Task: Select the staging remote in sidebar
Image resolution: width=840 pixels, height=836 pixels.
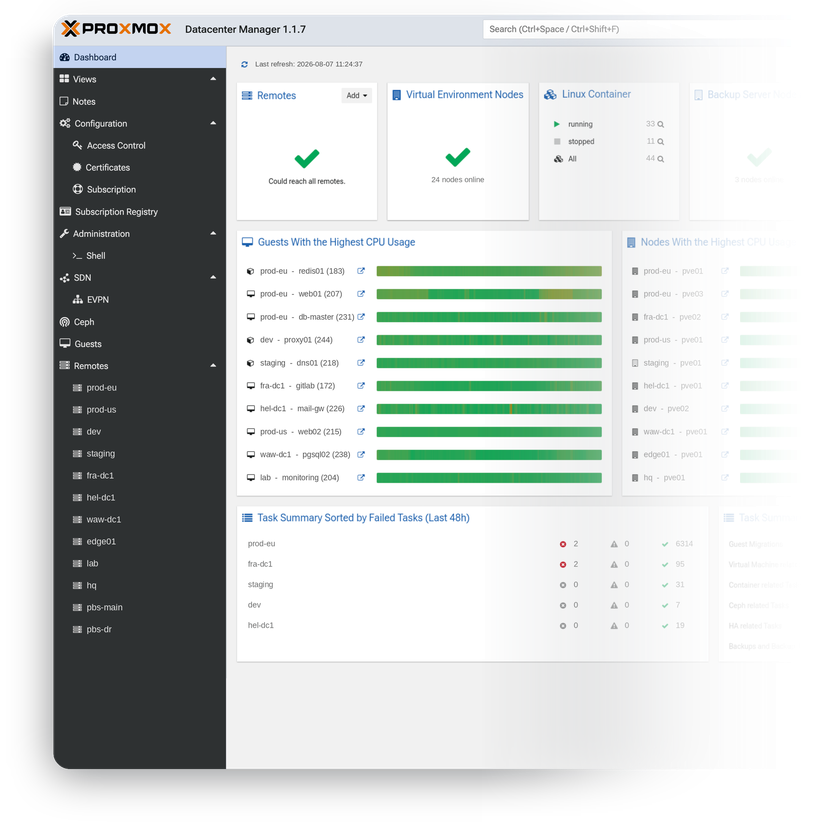Action: (x=140, y=454)
